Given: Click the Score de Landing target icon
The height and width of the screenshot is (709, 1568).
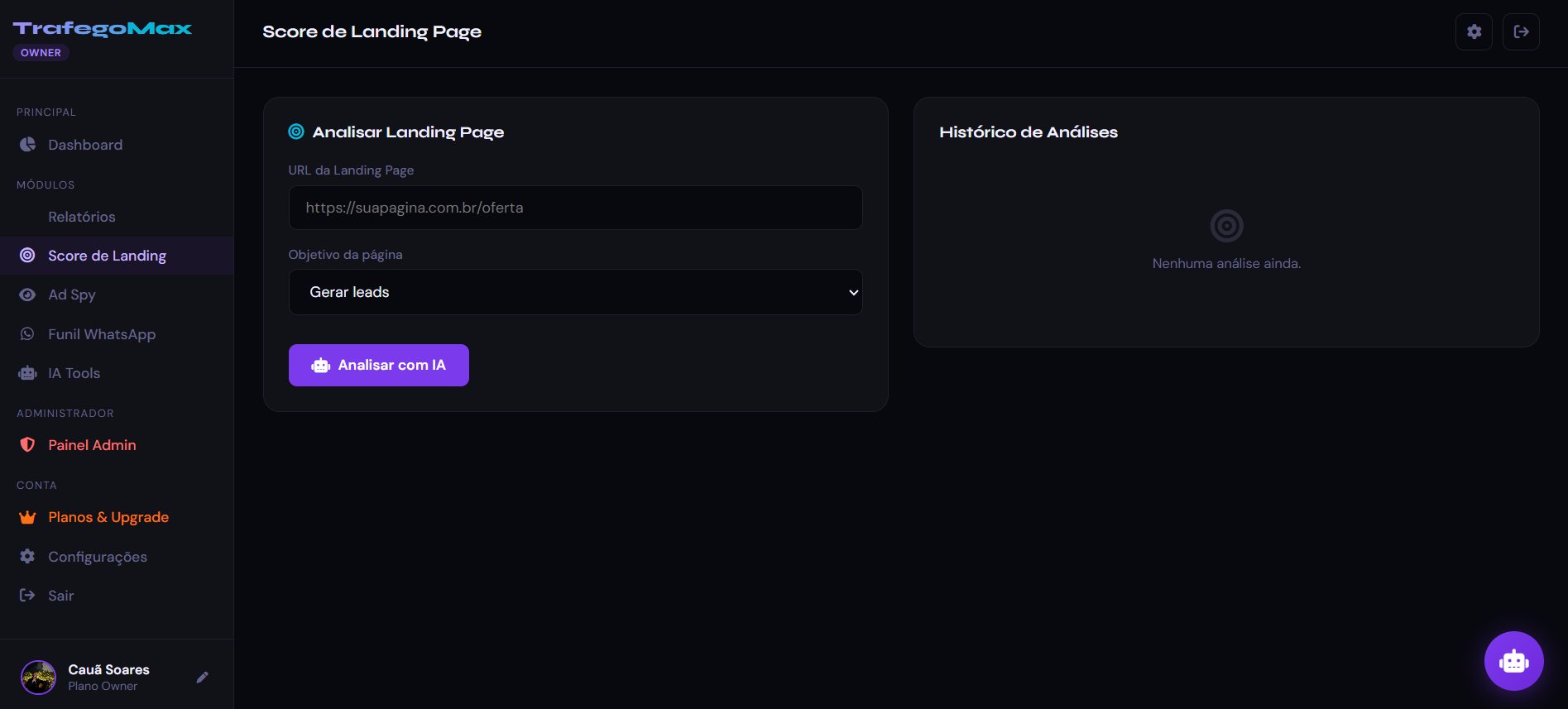Looking at the screenshot, I should pos(27,256).
